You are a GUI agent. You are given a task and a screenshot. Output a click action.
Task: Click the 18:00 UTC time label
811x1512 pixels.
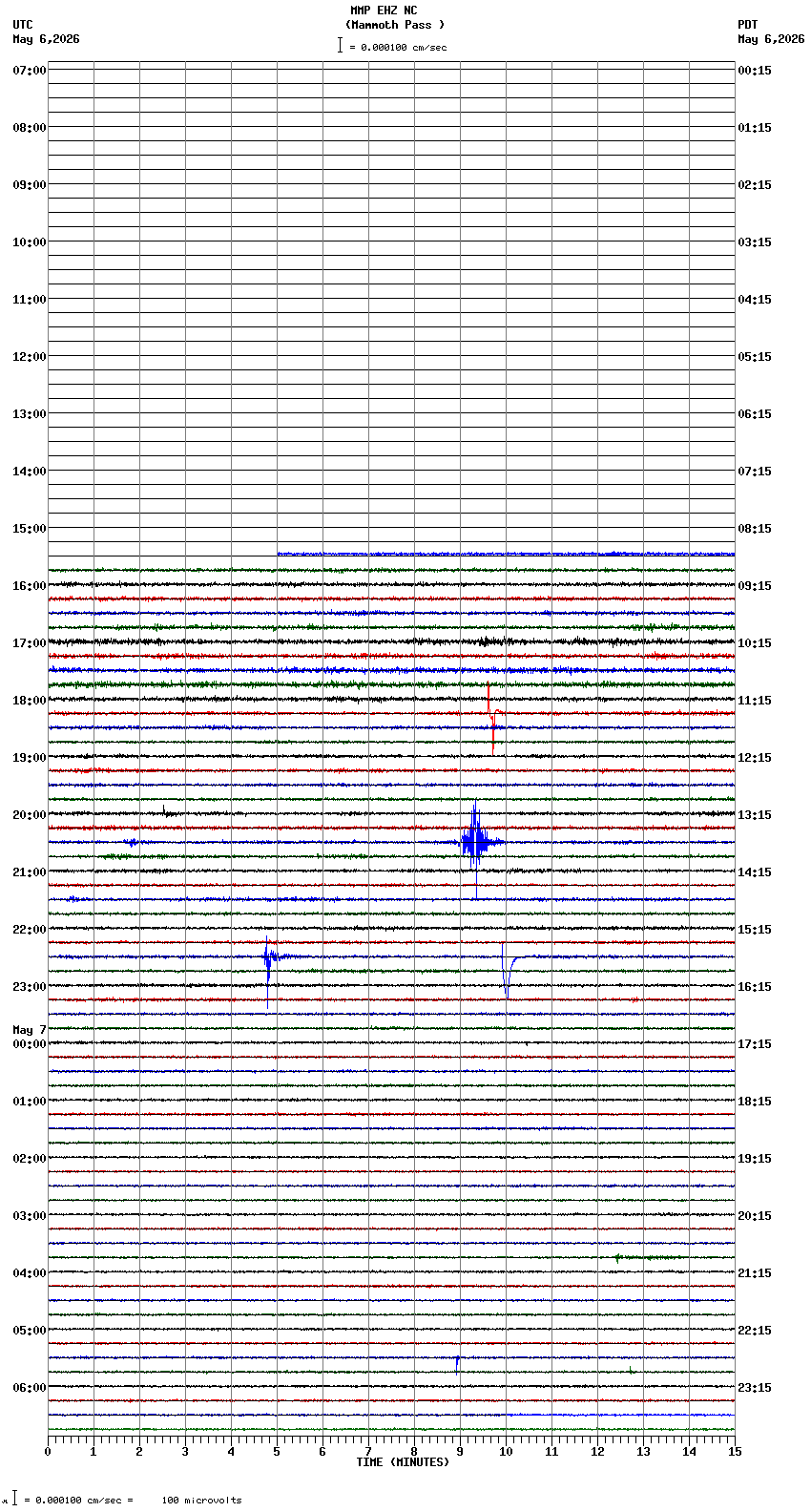click(x=30, y=701)
